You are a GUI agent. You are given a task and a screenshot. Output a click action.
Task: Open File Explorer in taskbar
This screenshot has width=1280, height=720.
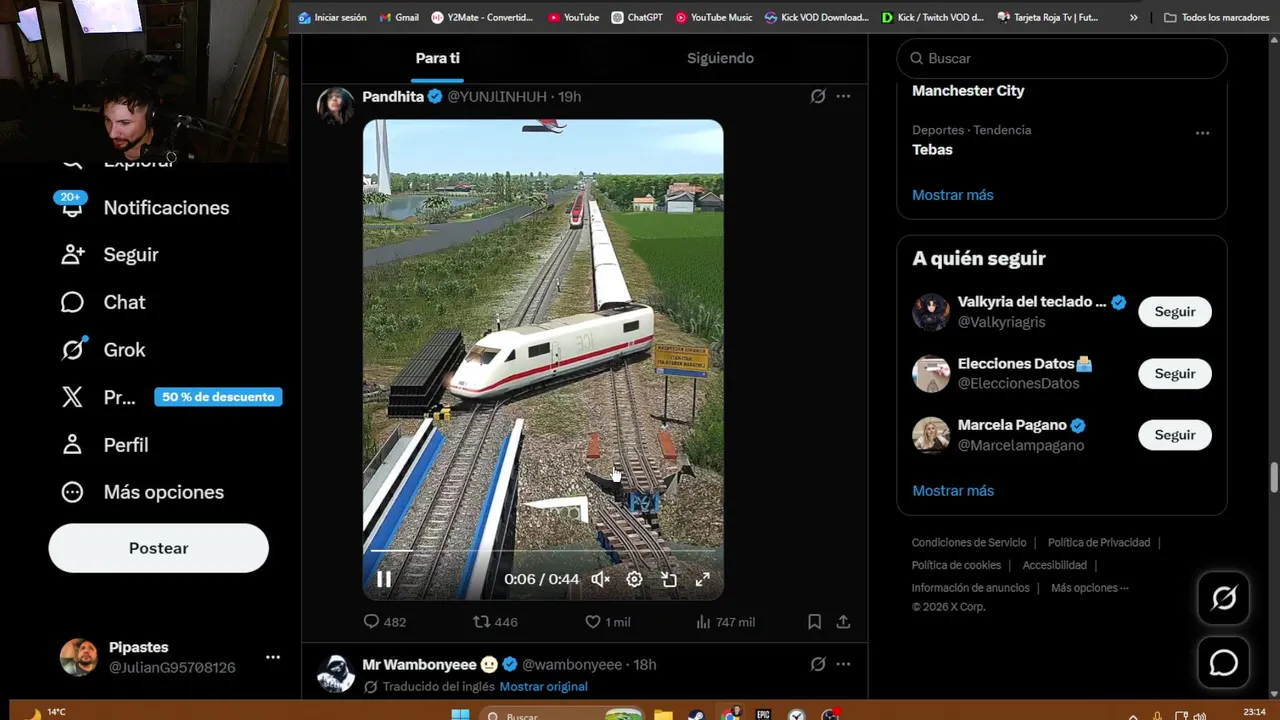[x=663, y=714]
